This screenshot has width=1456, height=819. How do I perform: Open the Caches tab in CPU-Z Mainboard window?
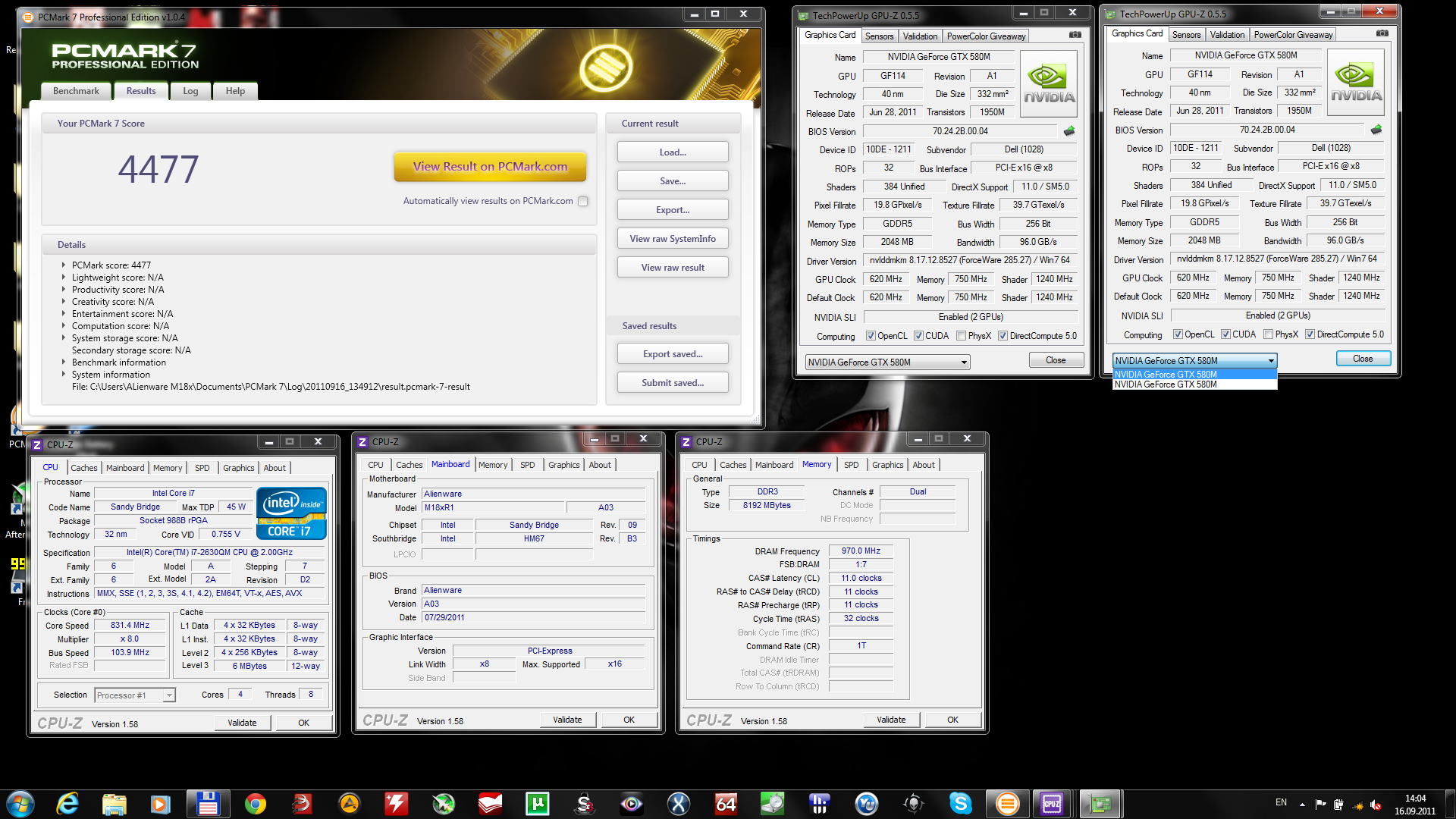(x=409, y=465)
